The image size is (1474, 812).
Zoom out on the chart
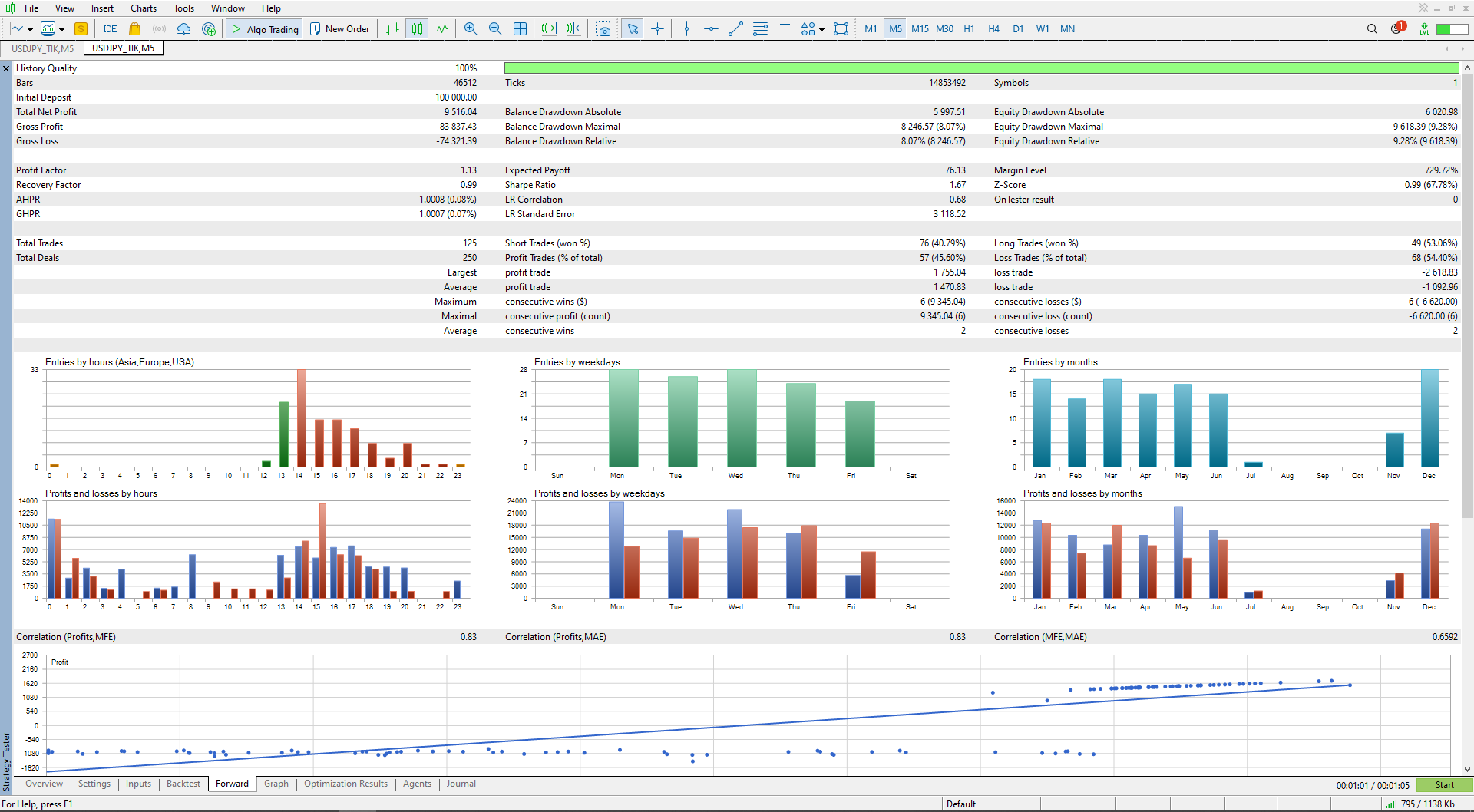click(x=495, y=29)
